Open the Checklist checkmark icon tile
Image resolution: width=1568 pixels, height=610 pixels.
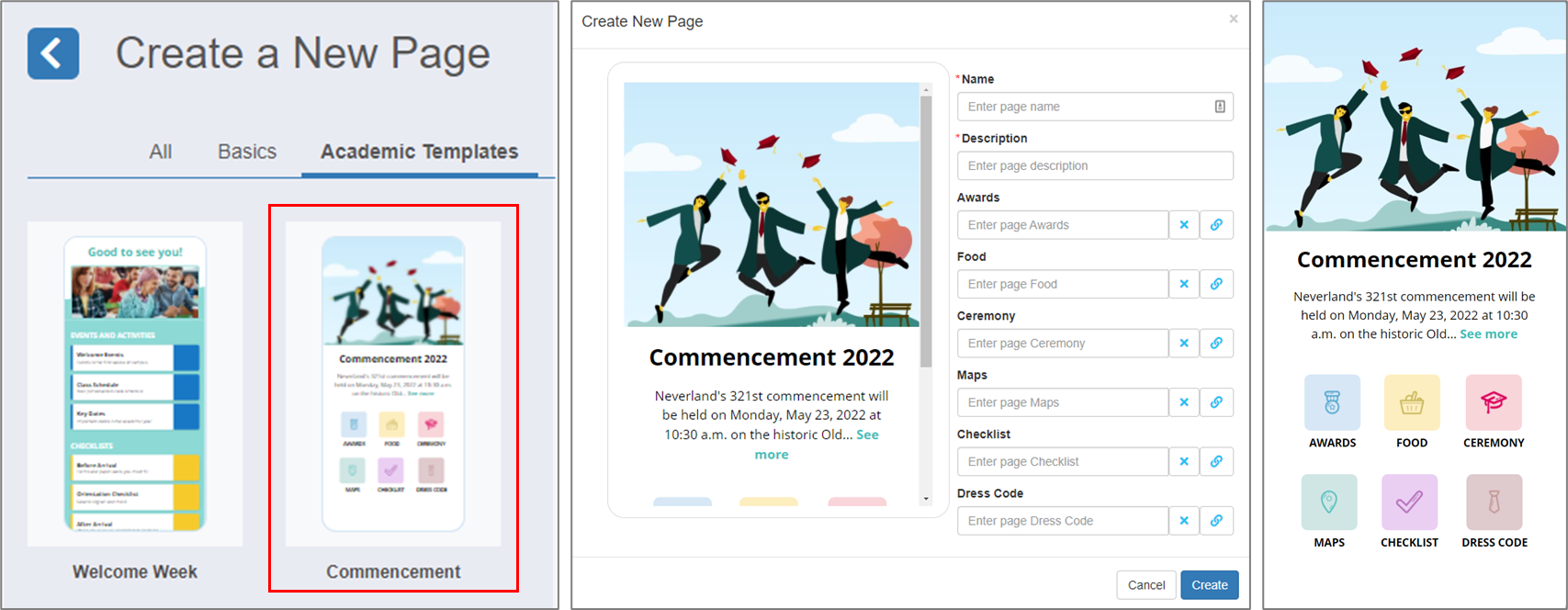(1409, 503)
